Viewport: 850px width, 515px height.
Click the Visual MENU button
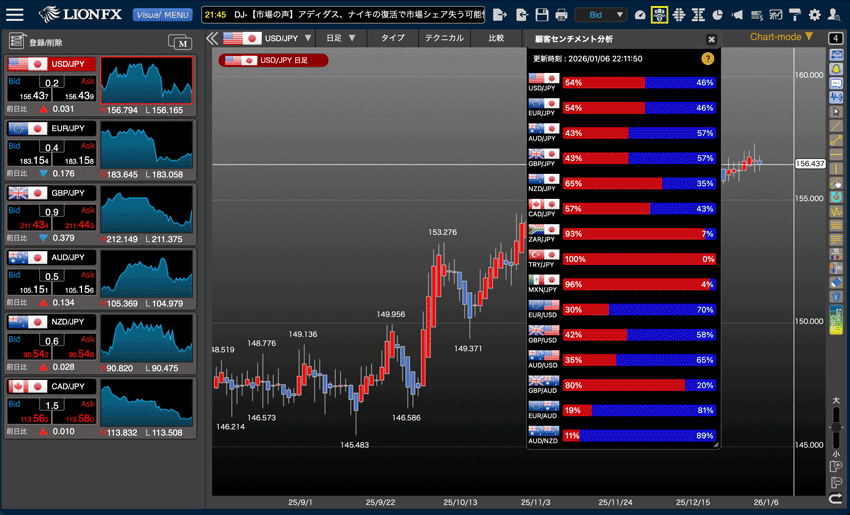162,15
